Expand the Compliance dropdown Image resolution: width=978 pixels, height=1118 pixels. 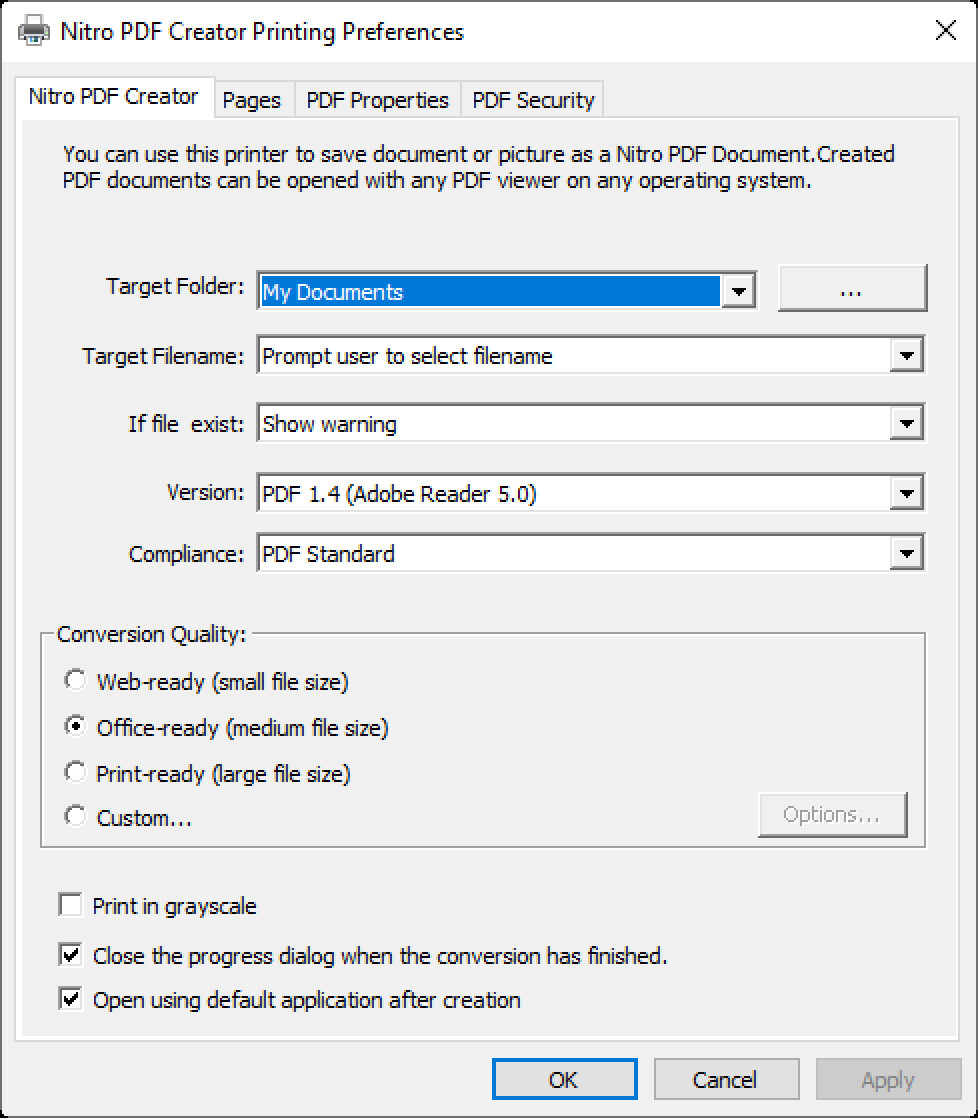(908, 553)
